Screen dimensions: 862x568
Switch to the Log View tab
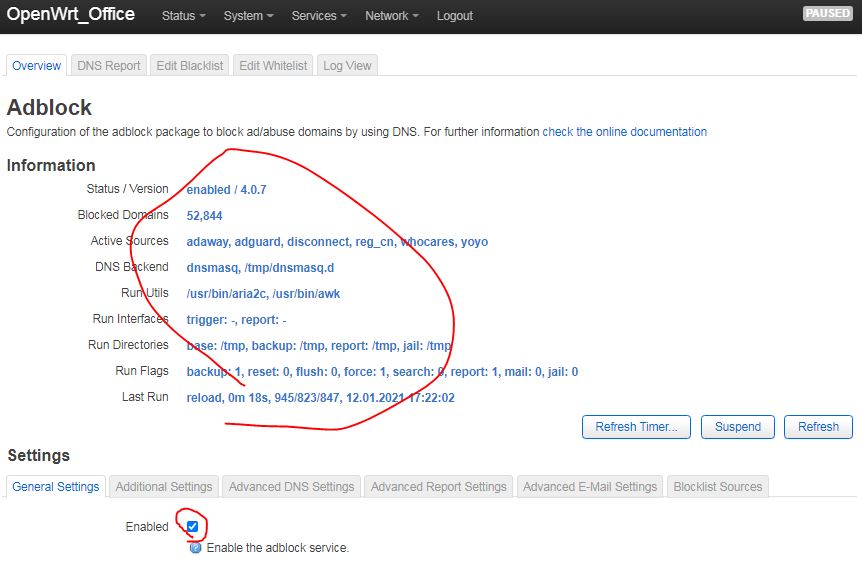(347, 65)
